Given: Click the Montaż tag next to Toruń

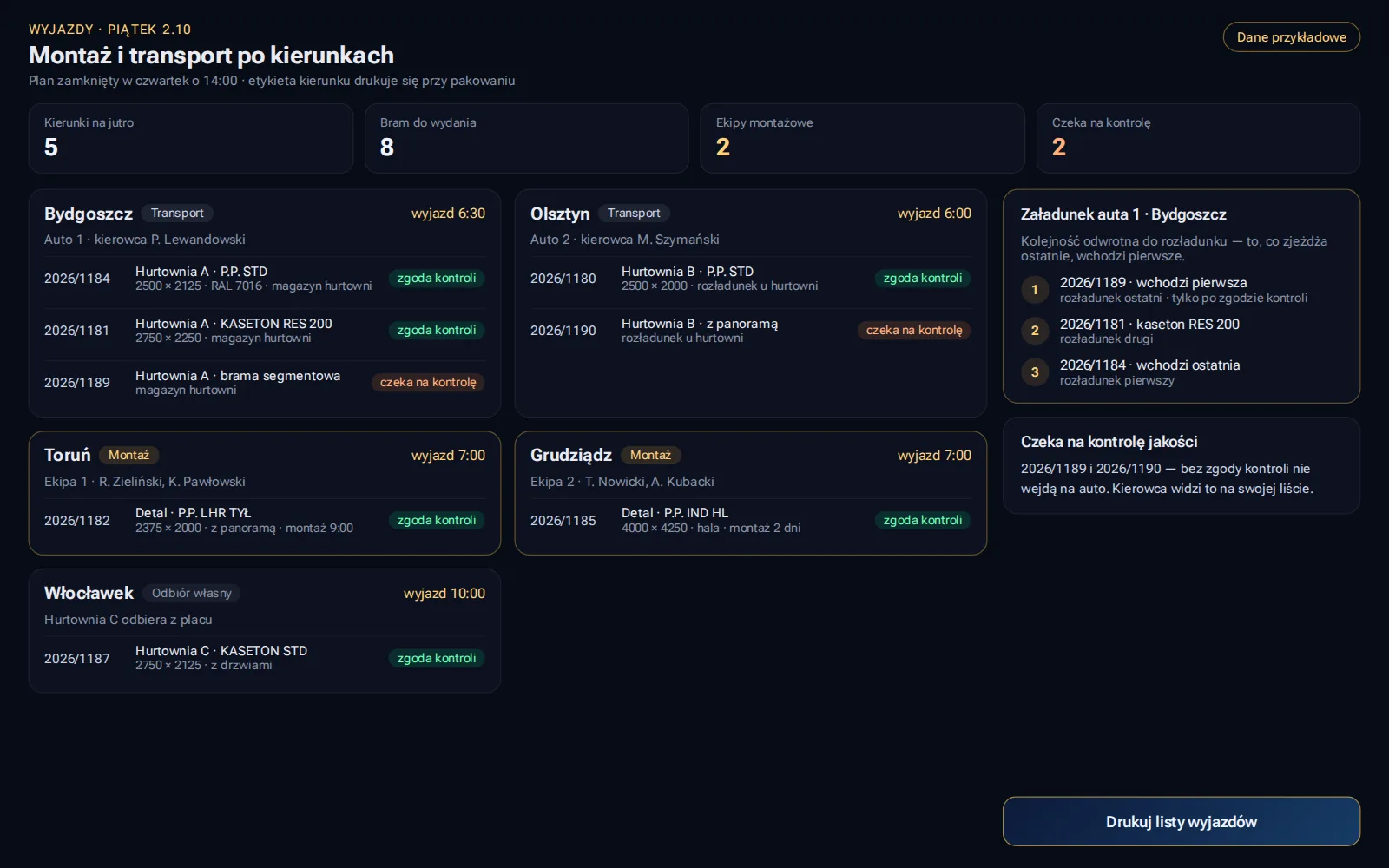Looking at the screenshot, I should coord(128,455).
